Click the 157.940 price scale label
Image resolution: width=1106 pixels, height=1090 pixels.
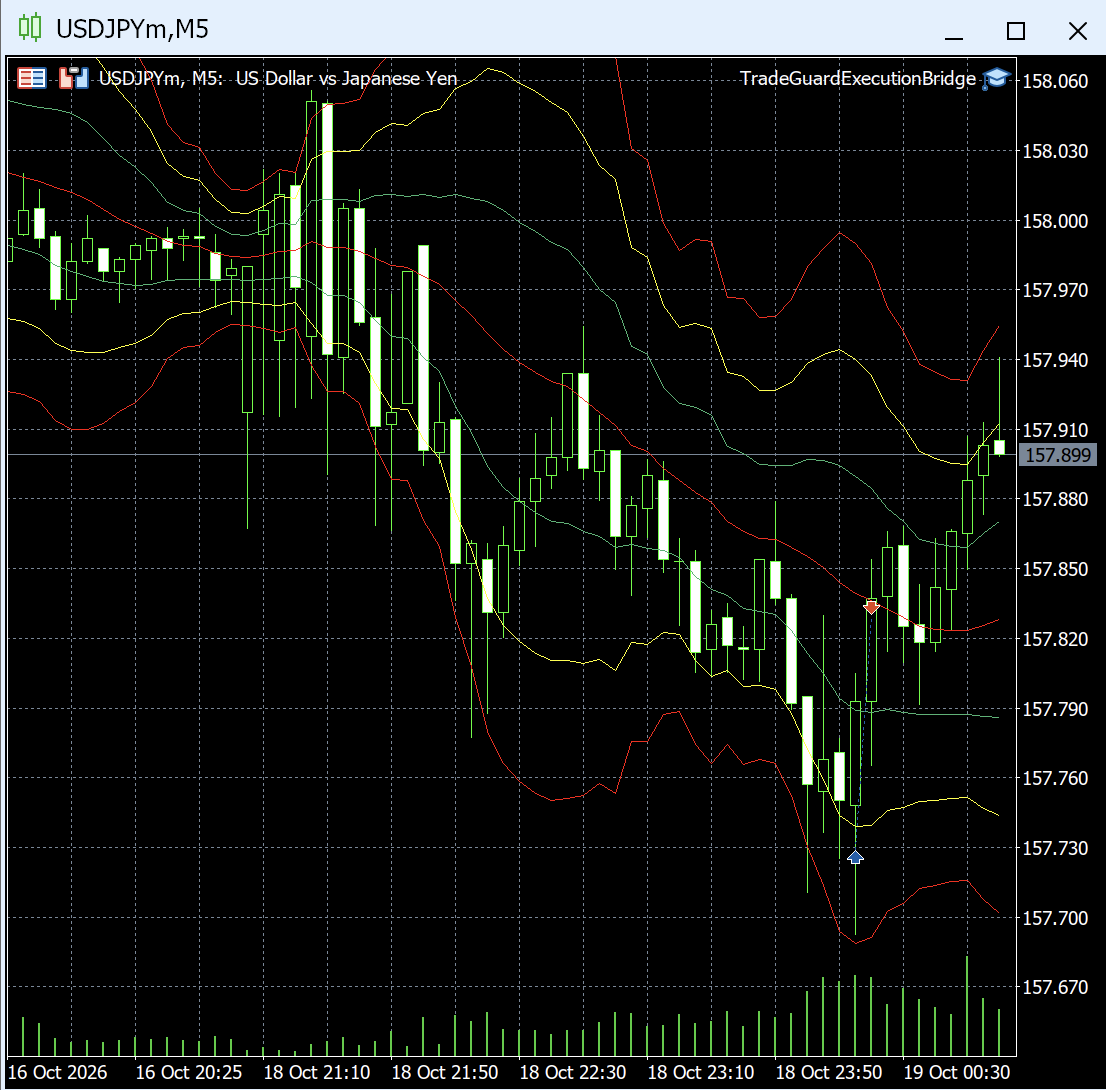click(1055, 360)
